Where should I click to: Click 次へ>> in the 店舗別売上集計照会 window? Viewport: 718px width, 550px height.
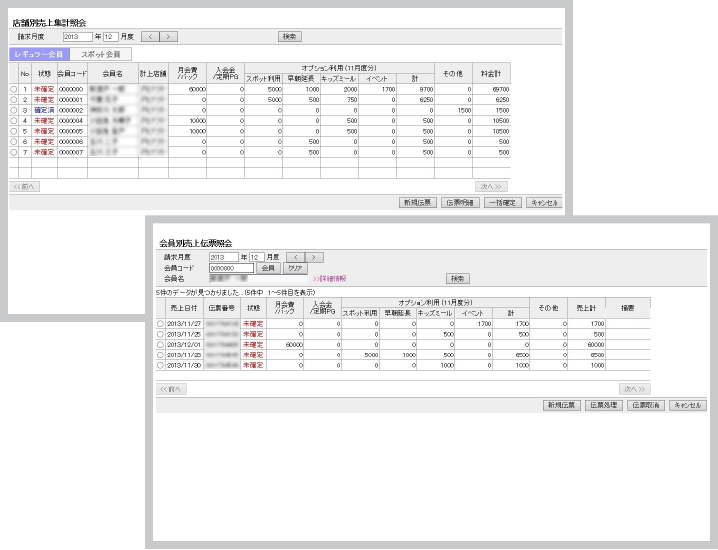click(491, 186)
